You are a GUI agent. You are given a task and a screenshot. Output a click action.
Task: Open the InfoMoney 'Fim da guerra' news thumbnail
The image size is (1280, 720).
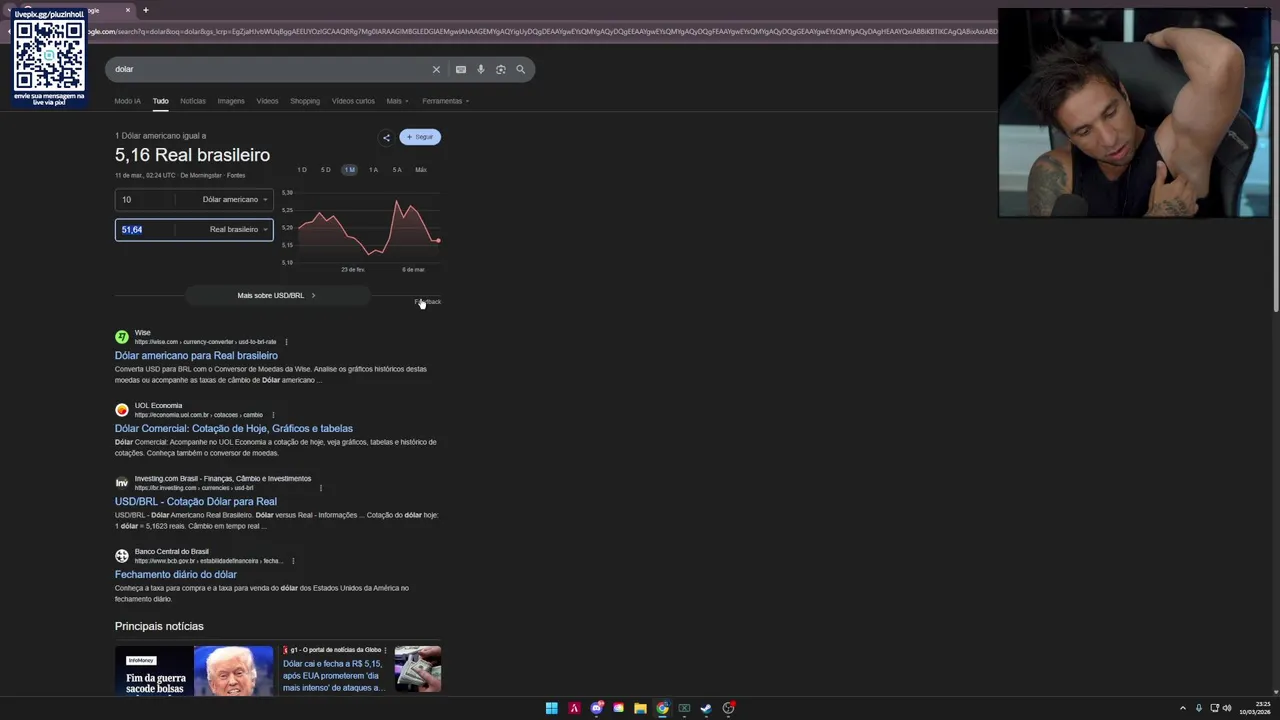tap(194, 669)
